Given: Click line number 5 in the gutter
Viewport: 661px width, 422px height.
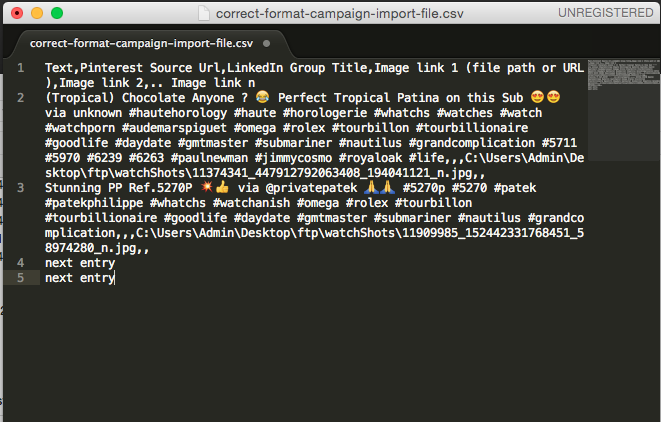Looking at the screenshot, I should click(20, 278).
